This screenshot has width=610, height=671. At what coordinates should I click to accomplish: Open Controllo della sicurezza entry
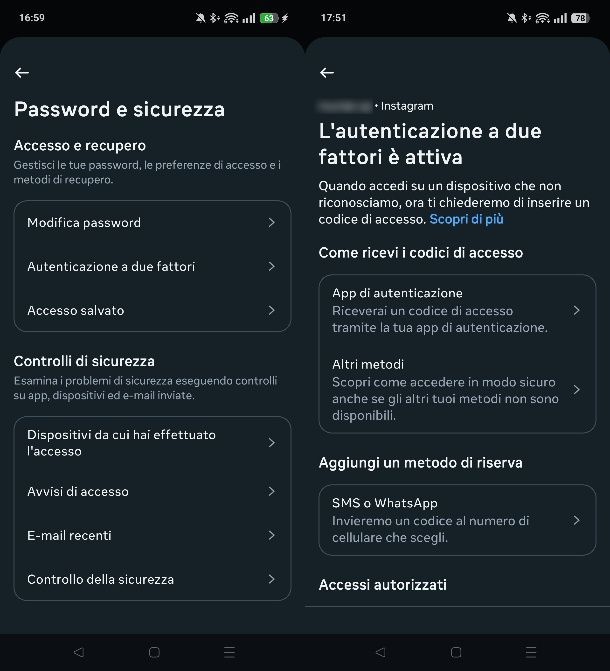152,580
